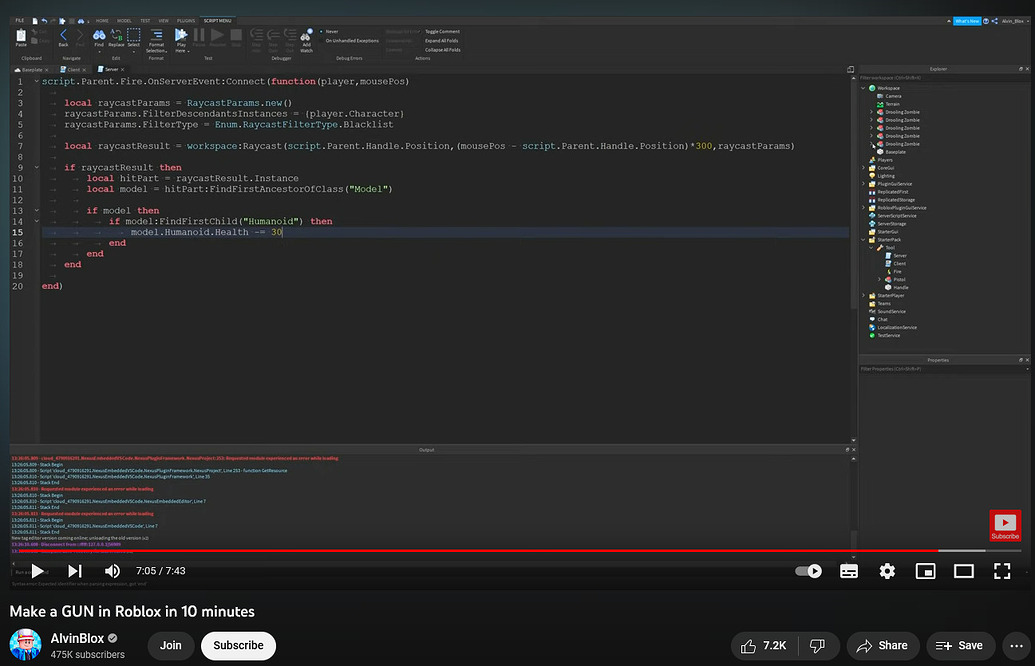
Task: Toggle subtitles/closed captions
Action: 849,571
